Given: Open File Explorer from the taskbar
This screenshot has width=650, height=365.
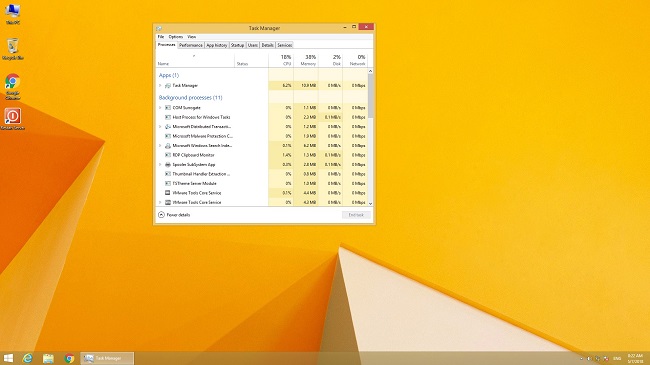Looking at the screenshot, I should pos(48,358).
